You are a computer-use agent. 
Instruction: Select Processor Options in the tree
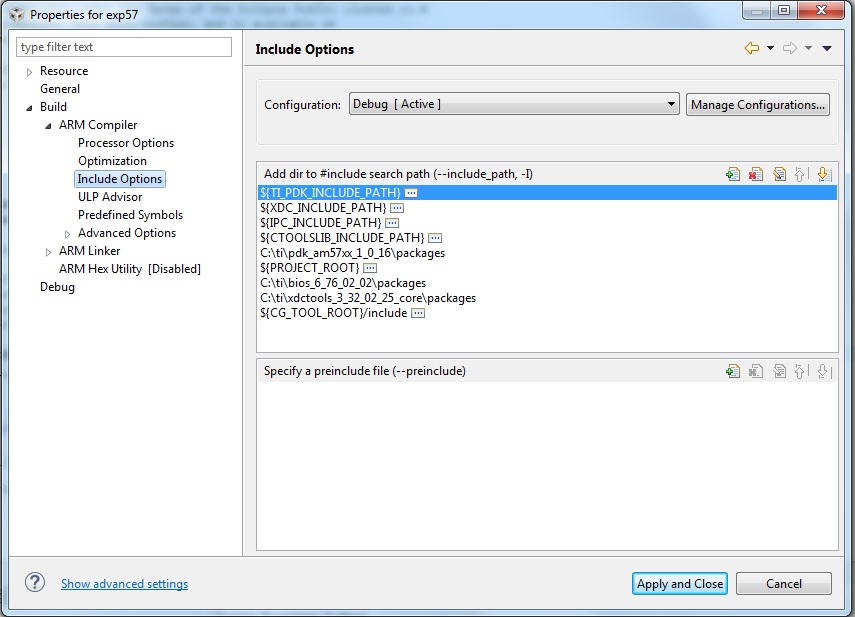(x=126, y=142)
